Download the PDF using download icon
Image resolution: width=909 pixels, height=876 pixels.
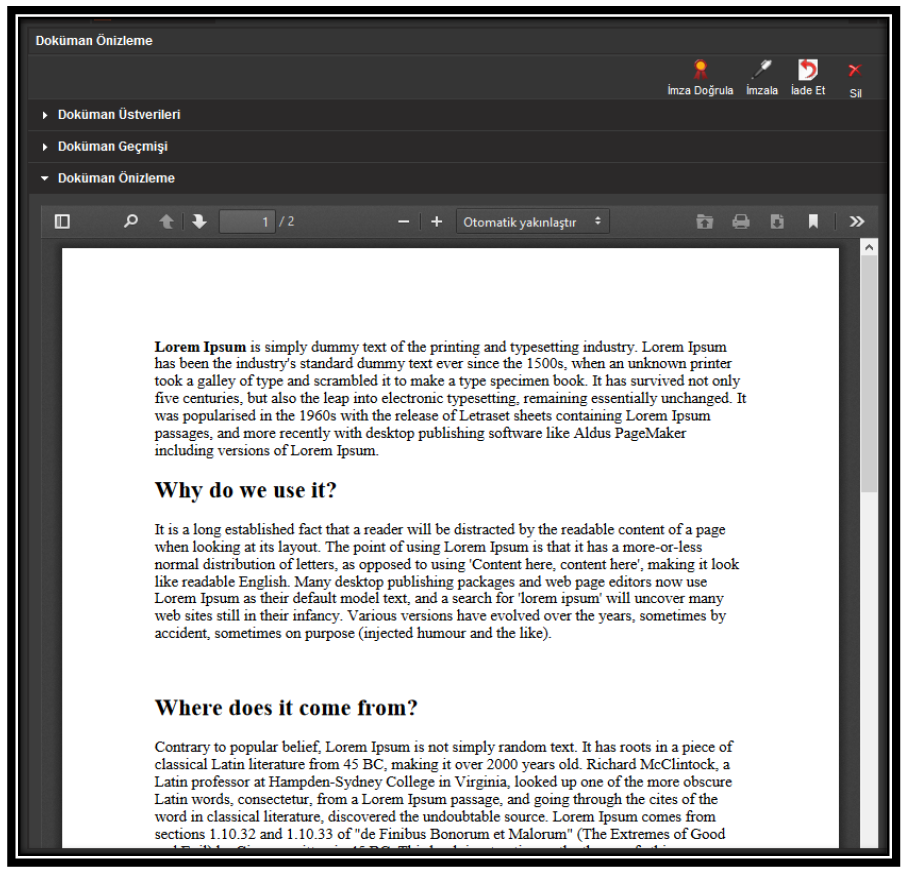pos(777,222)
